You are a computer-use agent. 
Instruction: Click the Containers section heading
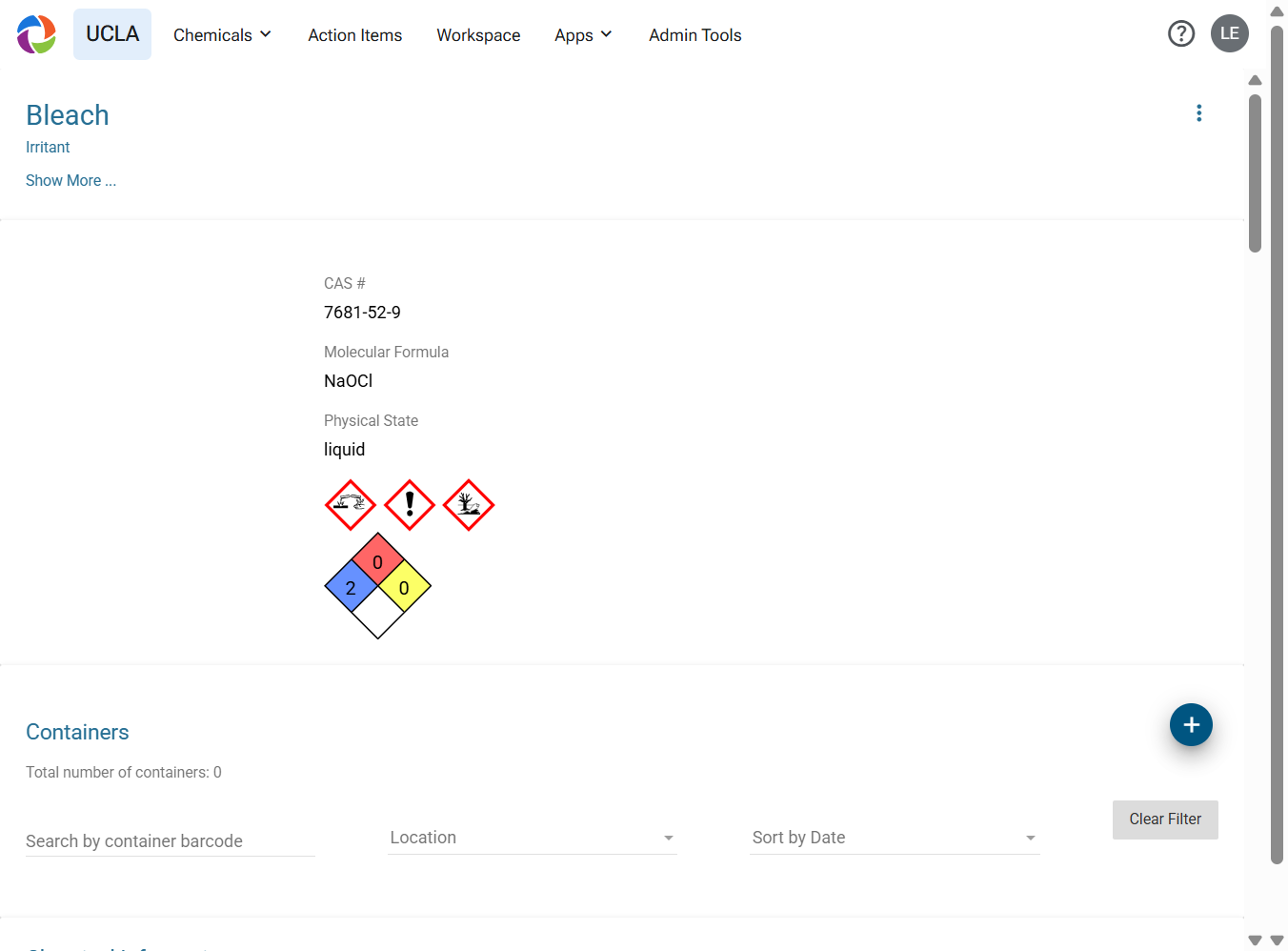77,732
